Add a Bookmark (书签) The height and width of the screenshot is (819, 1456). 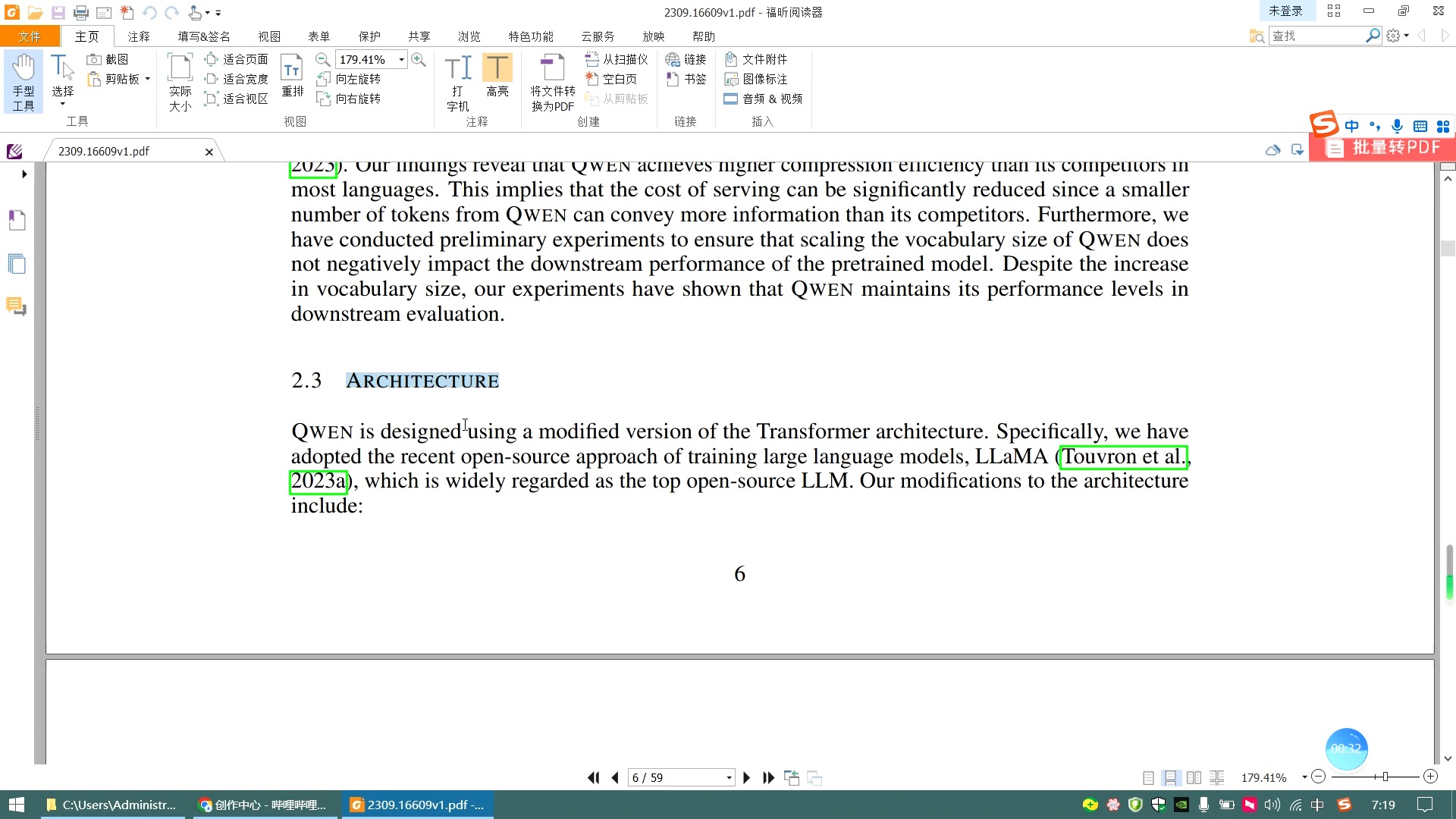pyautogui.click(x=686, y=79)
